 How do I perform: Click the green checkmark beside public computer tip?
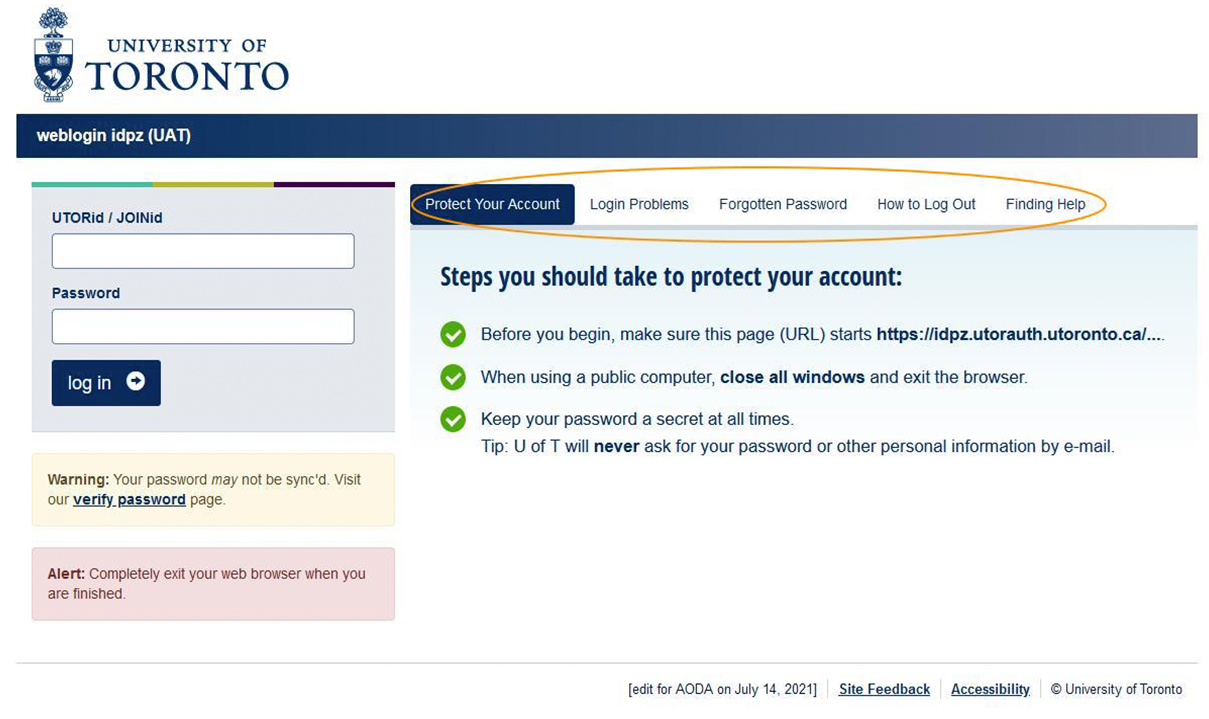(x=453, y=377)
